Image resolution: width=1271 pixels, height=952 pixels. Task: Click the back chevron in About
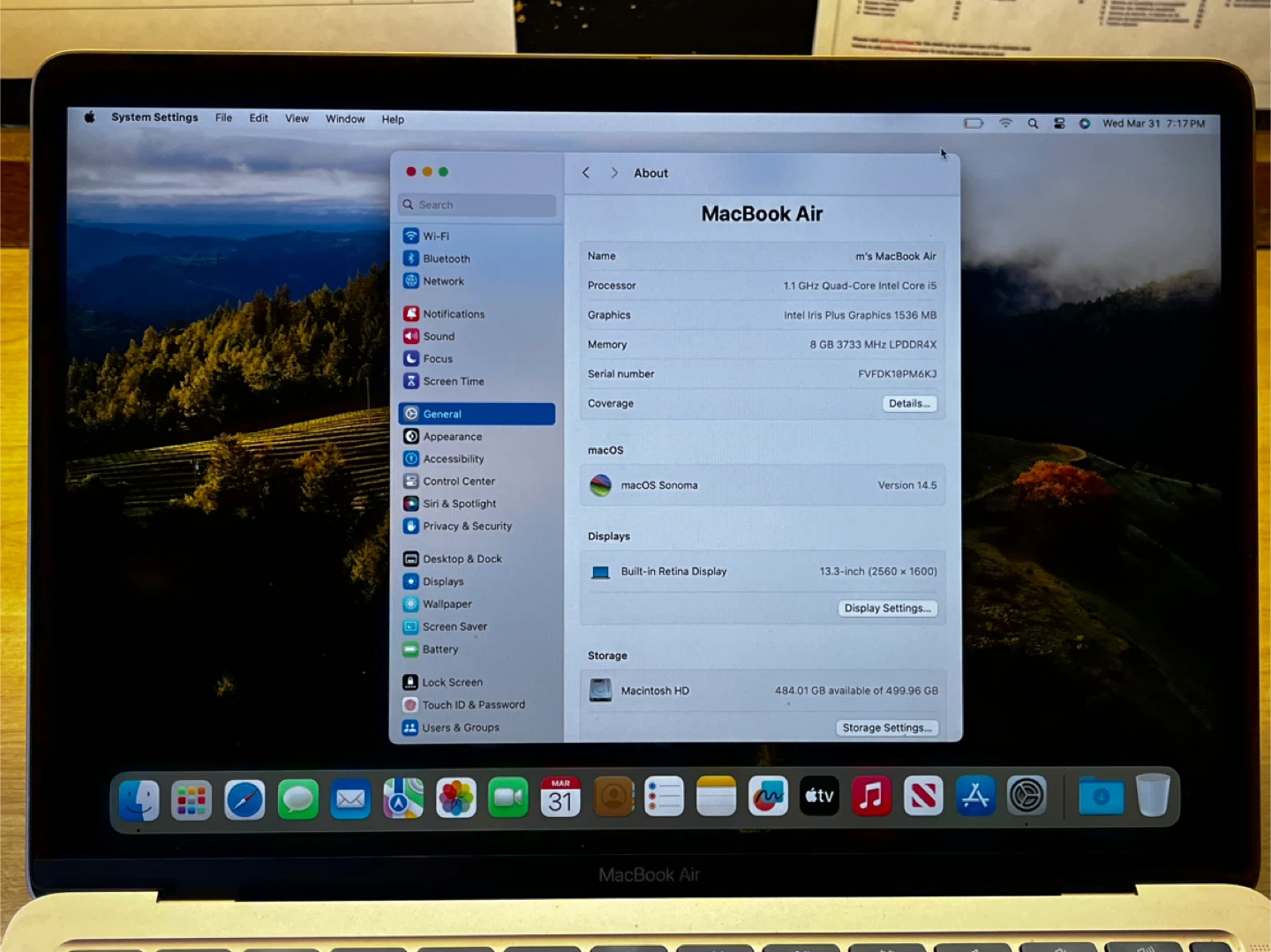point(586,173)
